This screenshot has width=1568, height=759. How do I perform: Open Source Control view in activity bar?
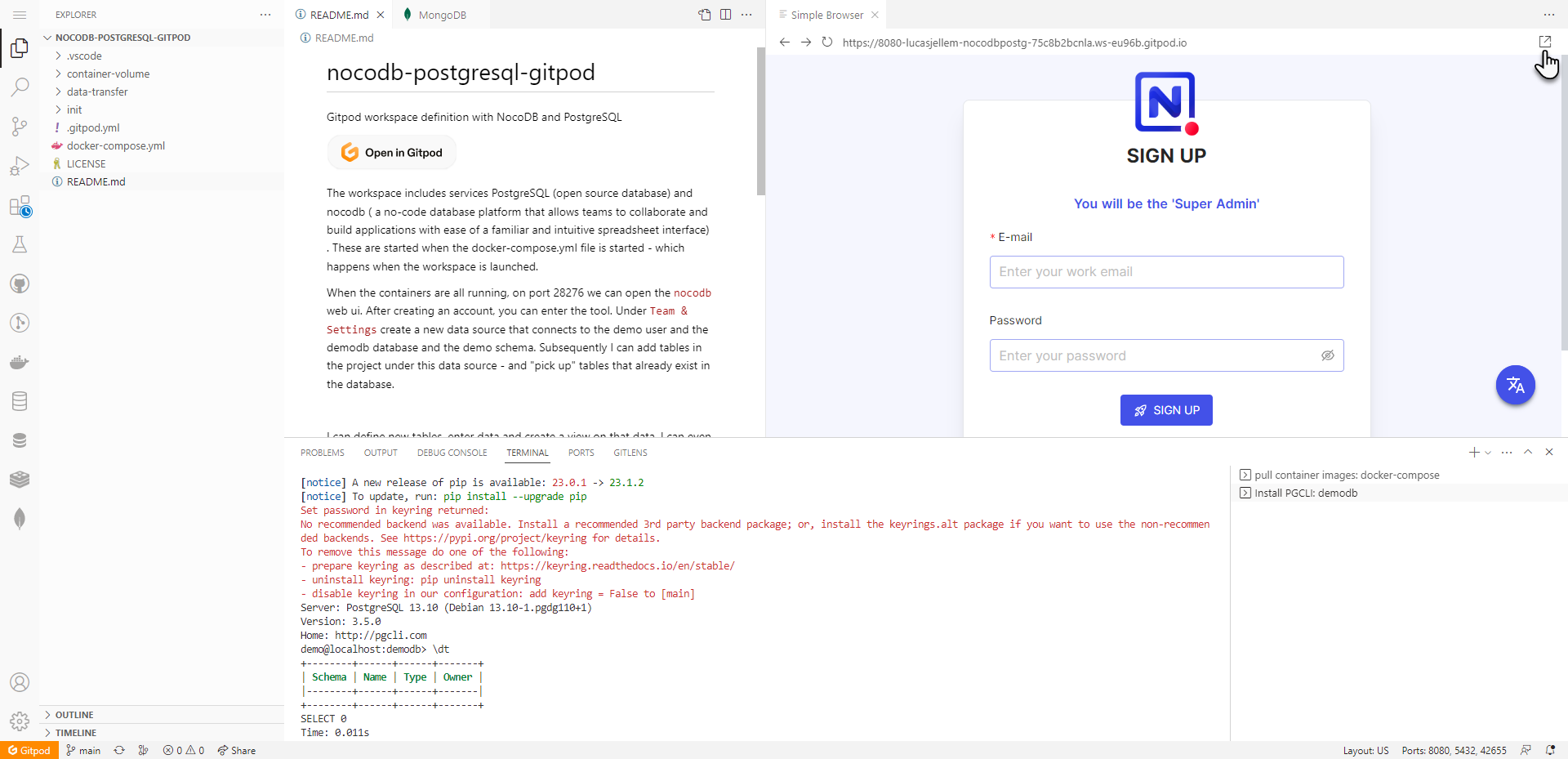click(x=20, y=126)
